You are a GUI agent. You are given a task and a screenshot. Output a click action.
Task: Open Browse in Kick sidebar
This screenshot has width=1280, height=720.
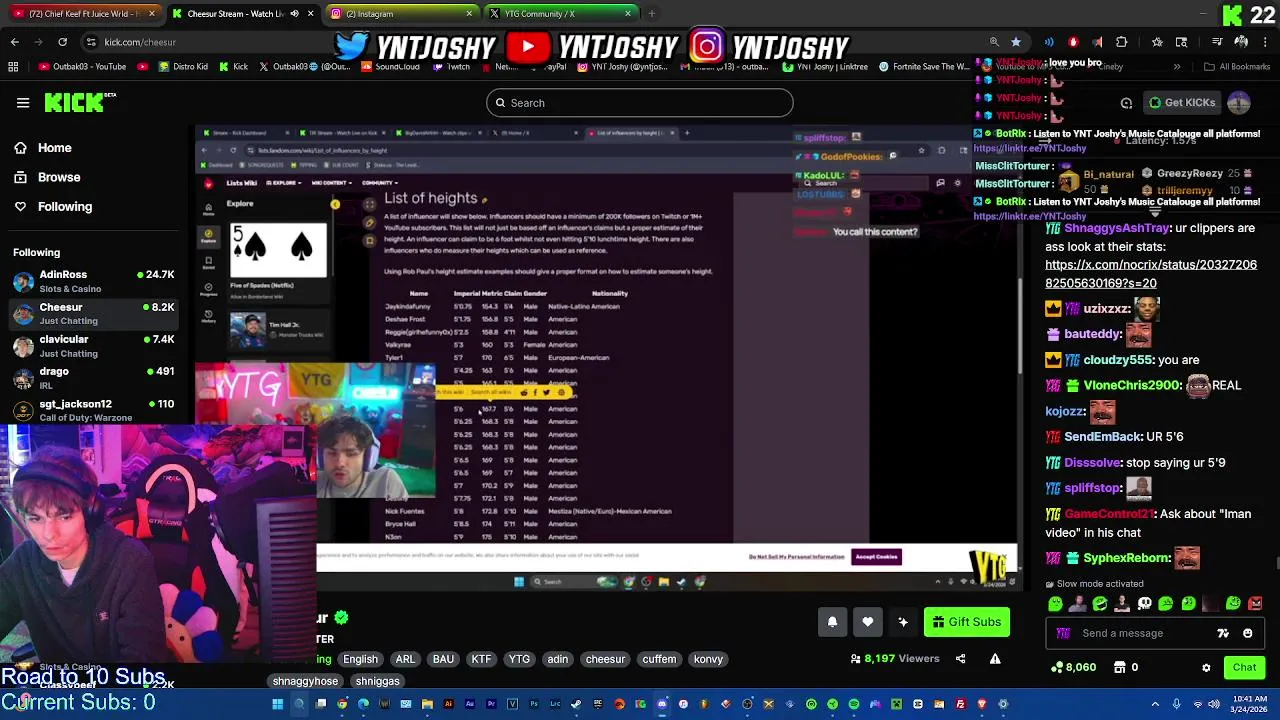click(x=47, y=177)
